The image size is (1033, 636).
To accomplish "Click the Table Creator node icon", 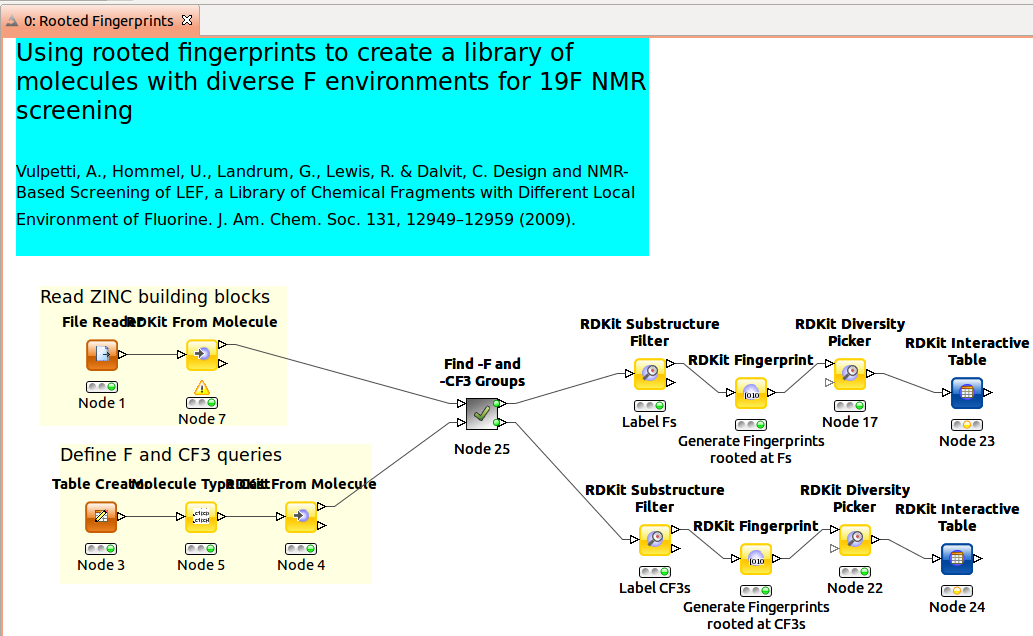I will point(101,517).
